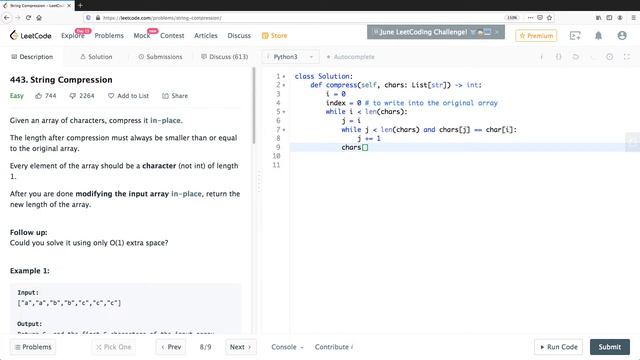640x360 pixels.
Task: Toggle the browser sidebar icon
Action: pos(609,18)
